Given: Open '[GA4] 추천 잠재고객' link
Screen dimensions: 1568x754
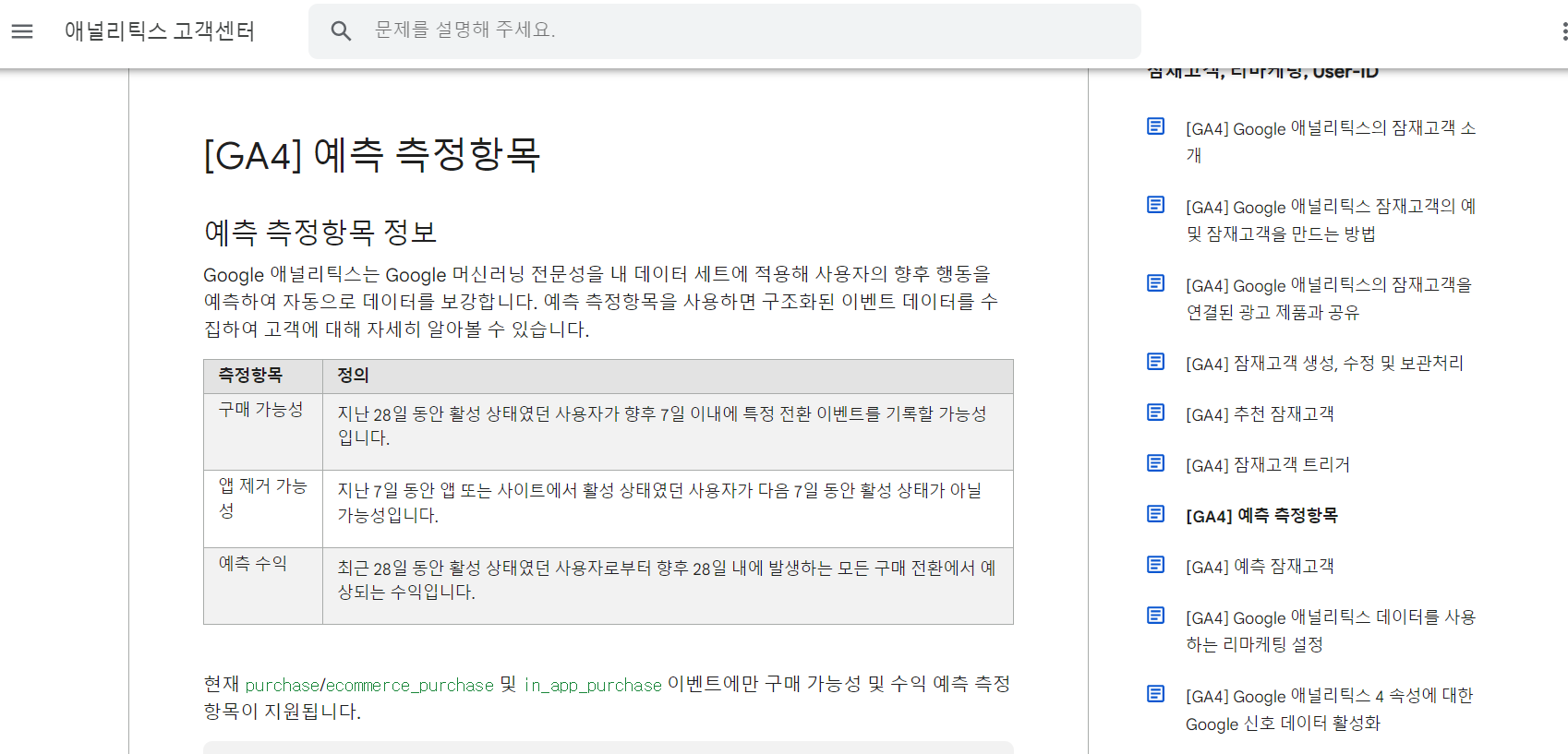Looking at the screenshot, I should pos(1260,414).
